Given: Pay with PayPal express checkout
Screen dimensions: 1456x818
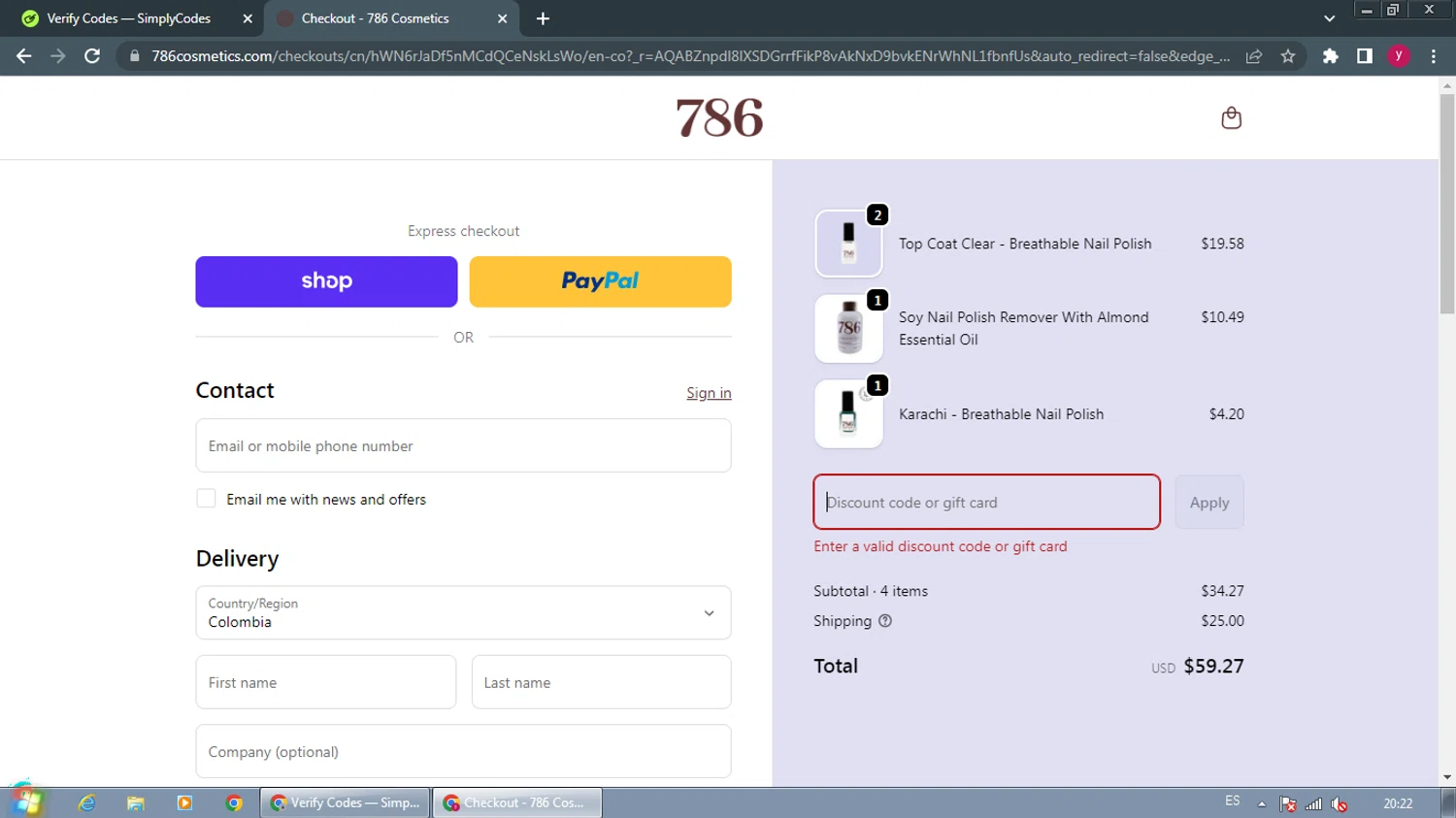Looking at the screenshot, I should [600, 281].
